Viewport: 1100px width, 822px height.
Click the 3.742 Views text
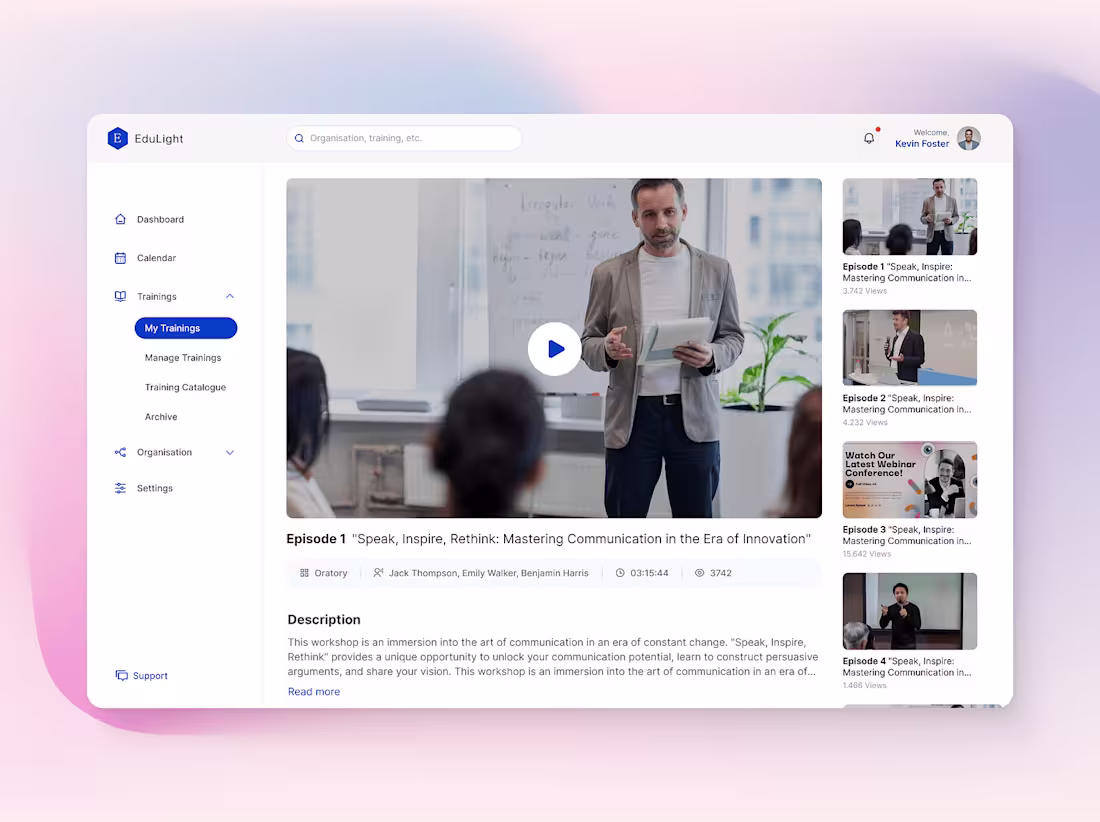(x=864, y=290)
